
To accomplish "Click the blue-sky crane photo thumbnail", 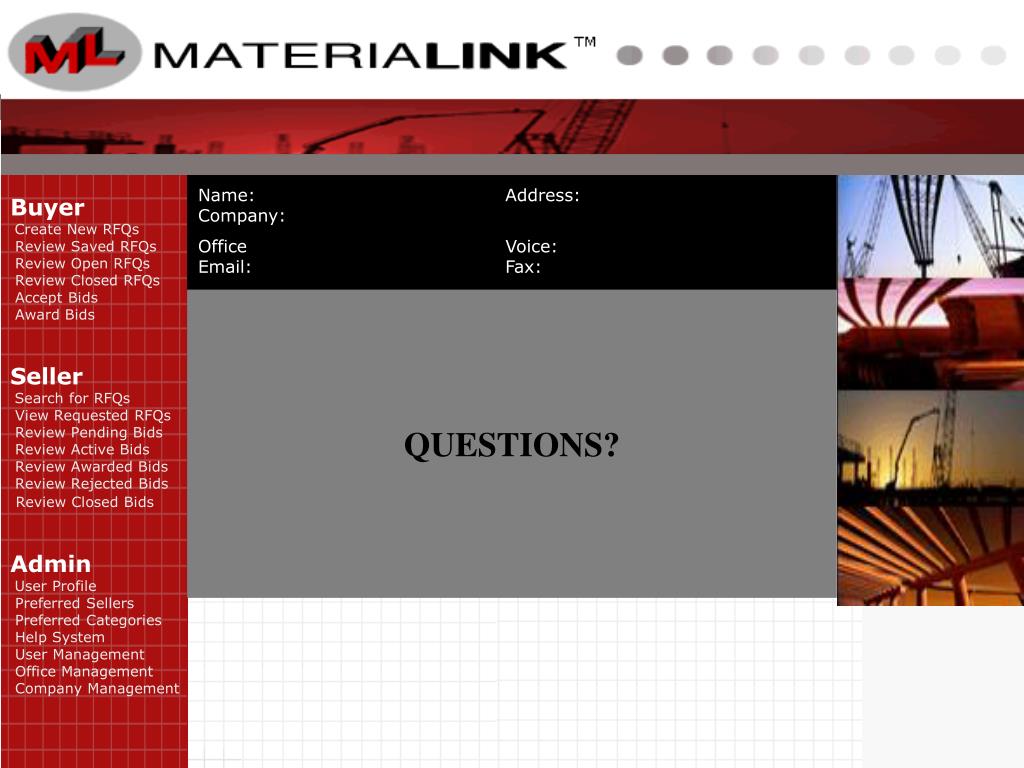I will point(931,227).
